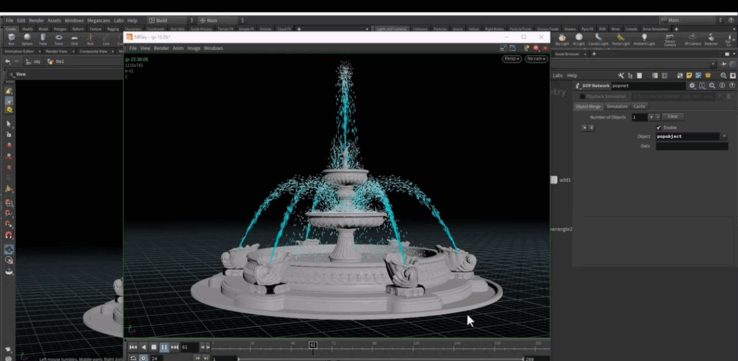This screenshot has height=361, width=738.
Task: Click the DOP Network name field popnet
Action: point(648,86)
